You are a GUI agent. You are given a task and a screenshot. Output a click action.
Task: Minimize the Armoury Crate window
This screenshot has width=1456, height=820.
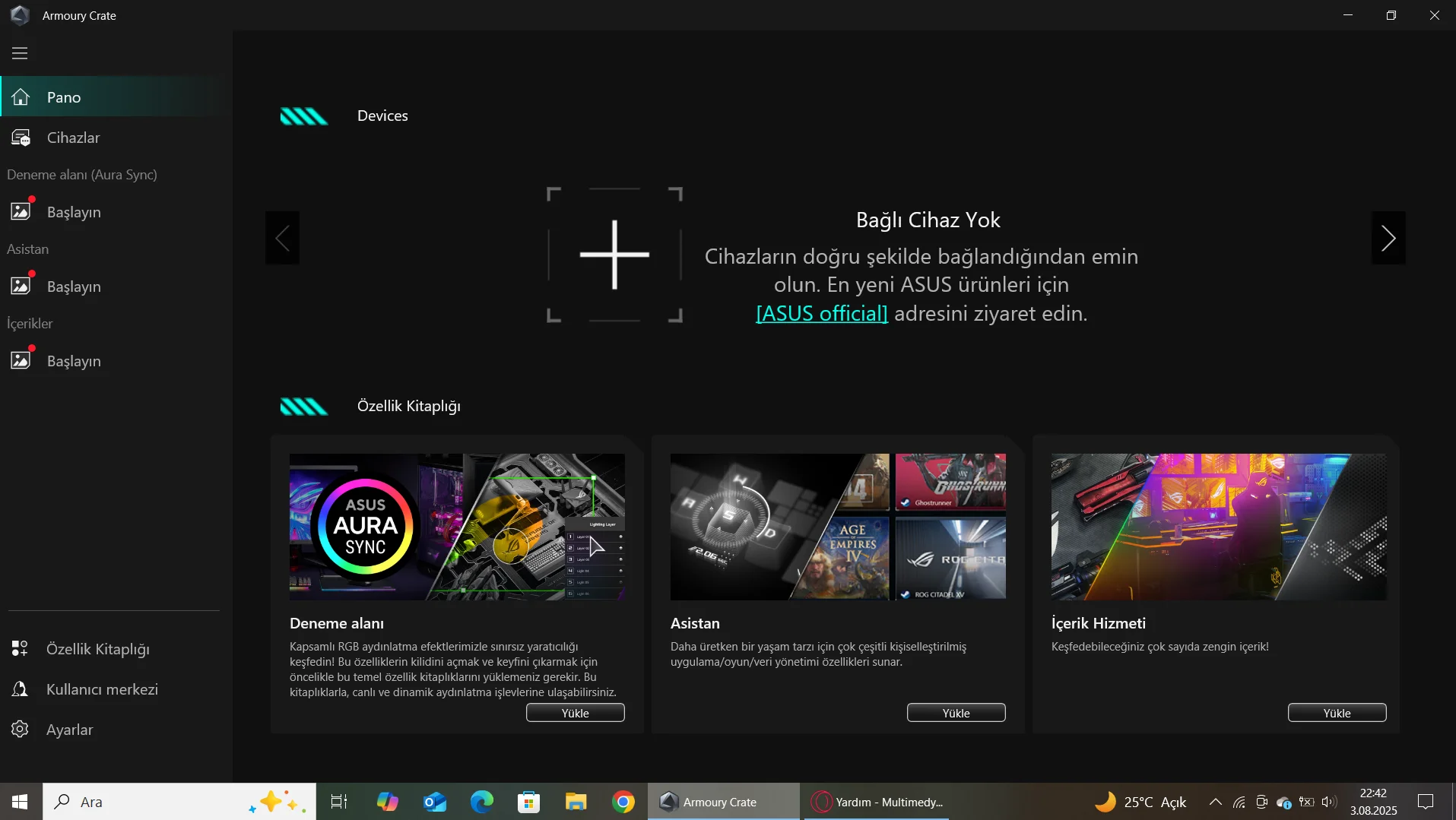coord(1348,15)
